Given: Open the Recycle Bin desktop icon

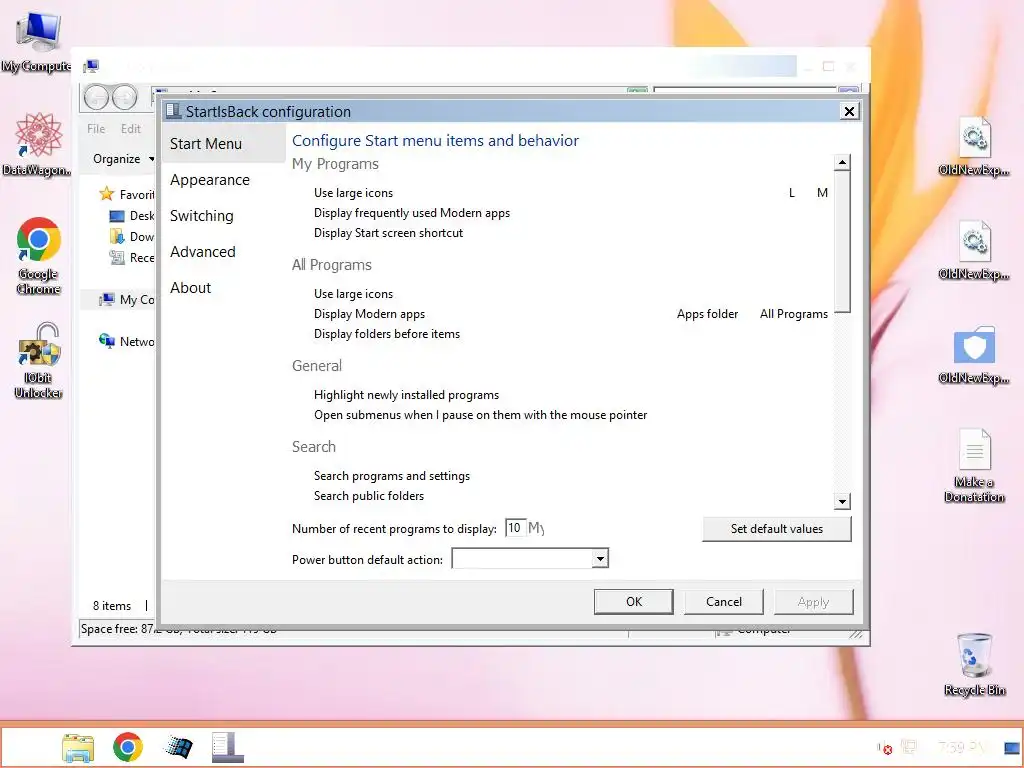Looking at the screenshot, I should click(974, 665).
